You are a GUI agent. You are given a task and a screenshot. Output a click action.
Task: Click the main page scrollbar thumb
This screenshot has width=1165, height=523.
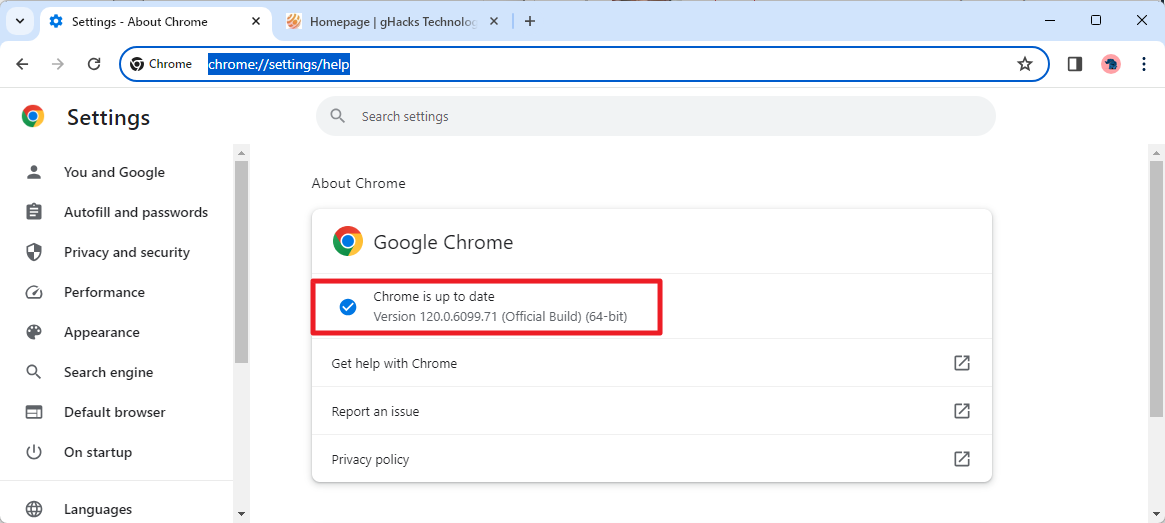[x=1156, y=288]
